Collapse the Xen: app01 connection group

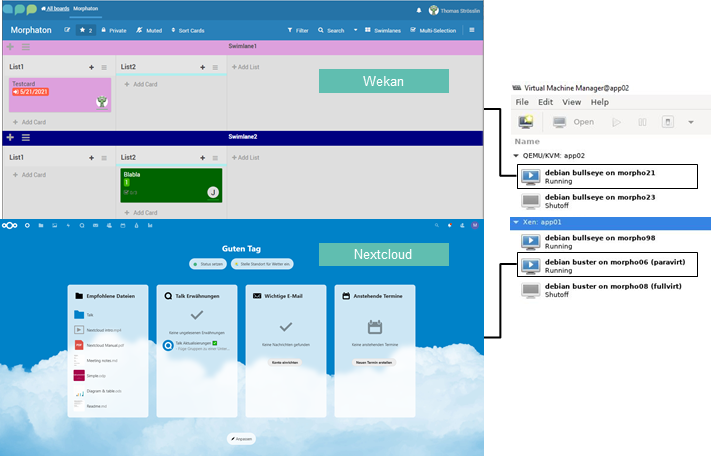(516, 224)
